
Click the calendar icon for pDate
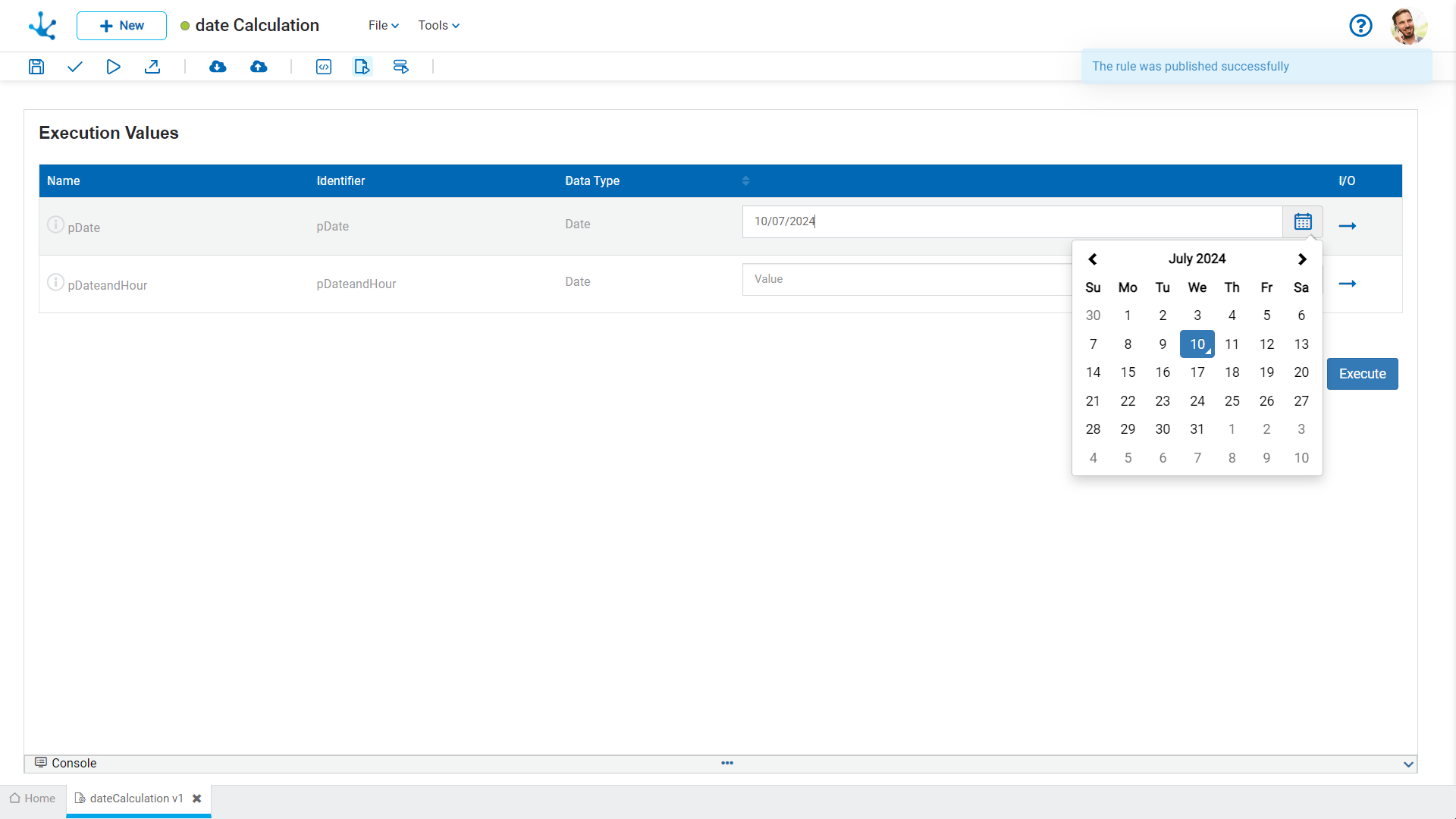1303,221
